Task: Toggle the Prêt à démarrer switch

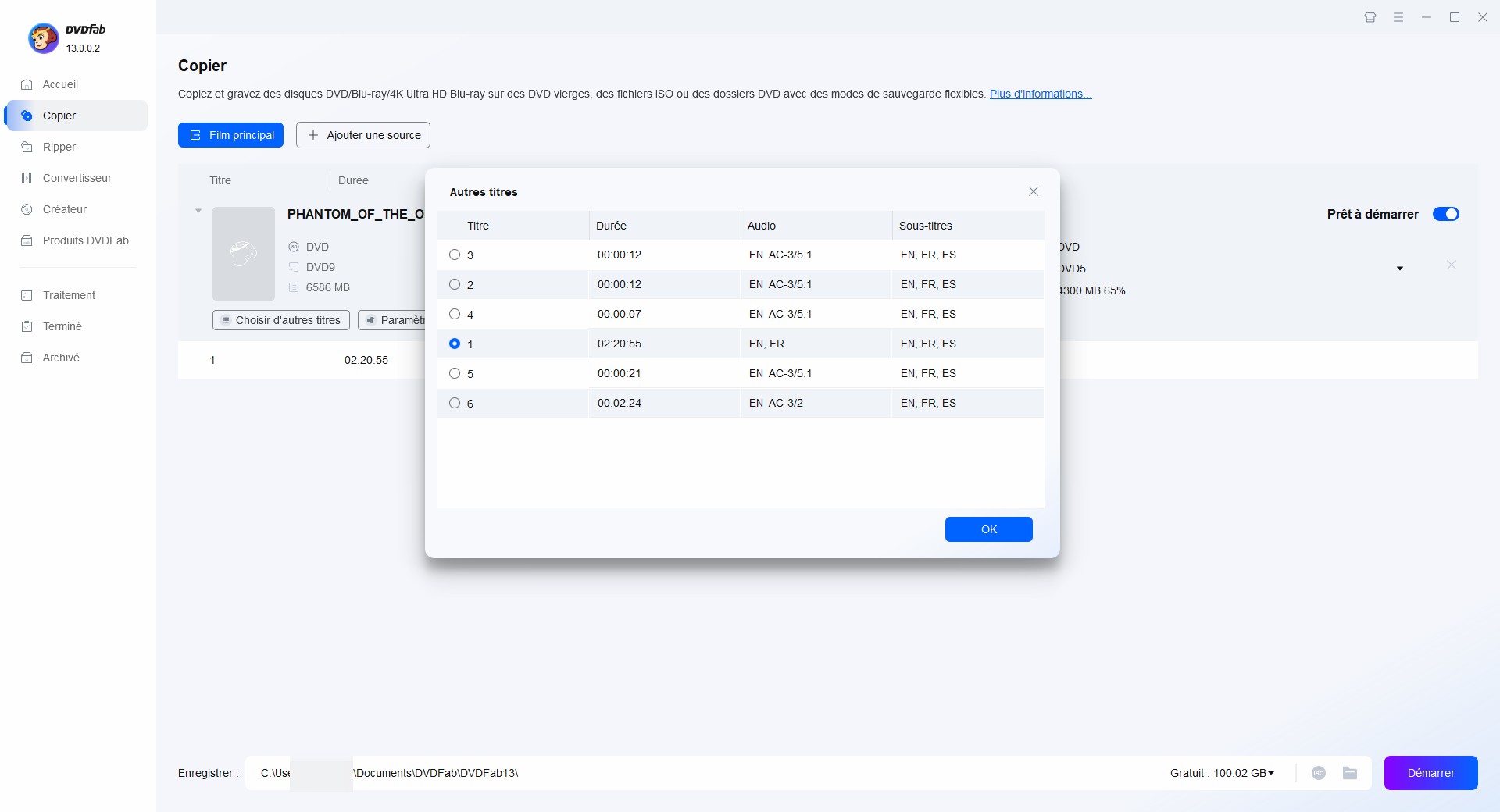Action: pyautogui.click(x=1445, y=214)
